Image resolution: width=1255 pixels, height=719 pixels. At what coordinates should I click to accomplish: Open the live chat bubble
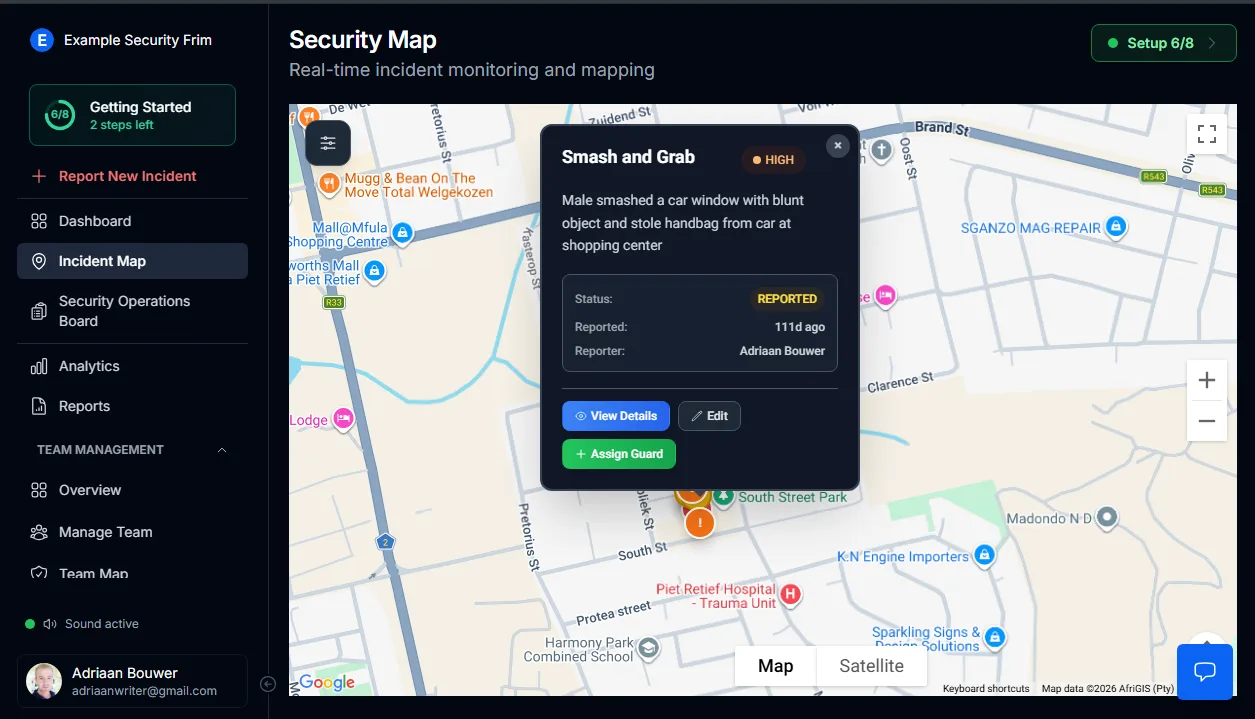pyautogui.click(x=1204, y=672)
